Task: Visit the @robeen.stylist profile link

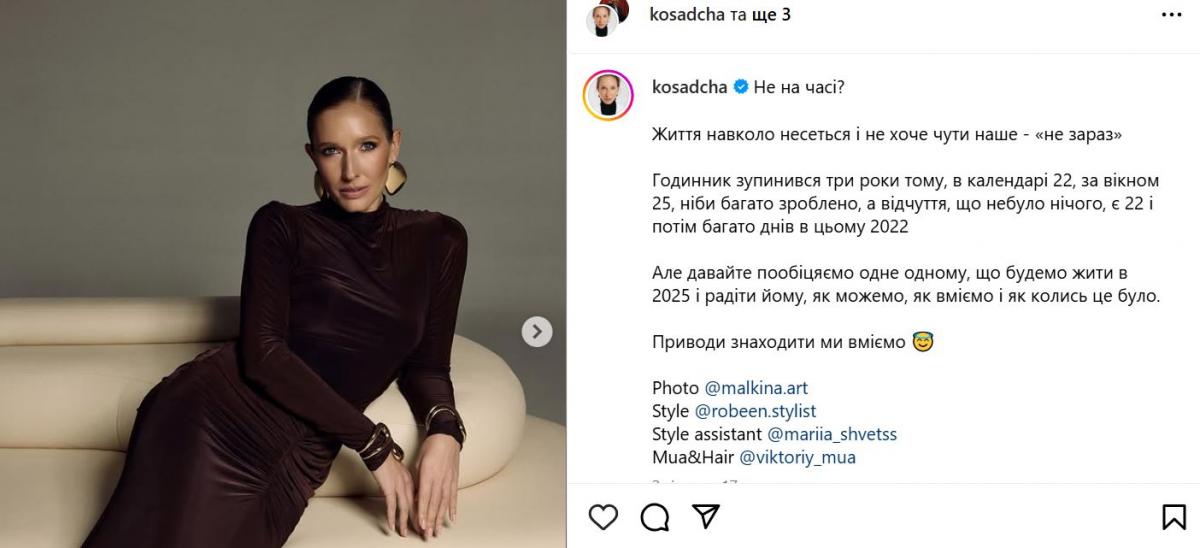Action: [755, 411]
